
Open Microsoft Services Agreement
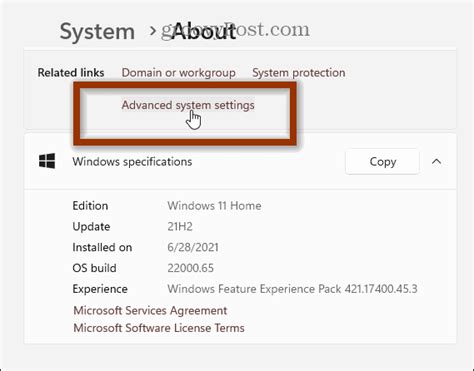[x=150, y=310]
